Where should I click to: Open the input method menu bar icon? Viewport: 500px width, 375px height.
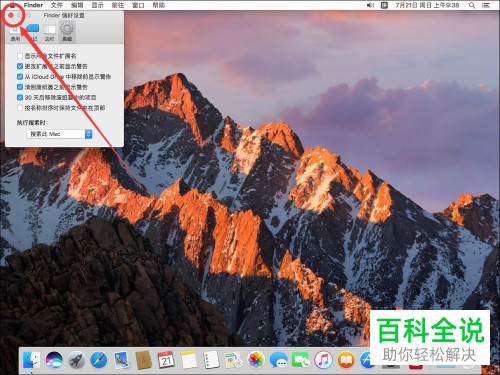[x=384, y=5]
